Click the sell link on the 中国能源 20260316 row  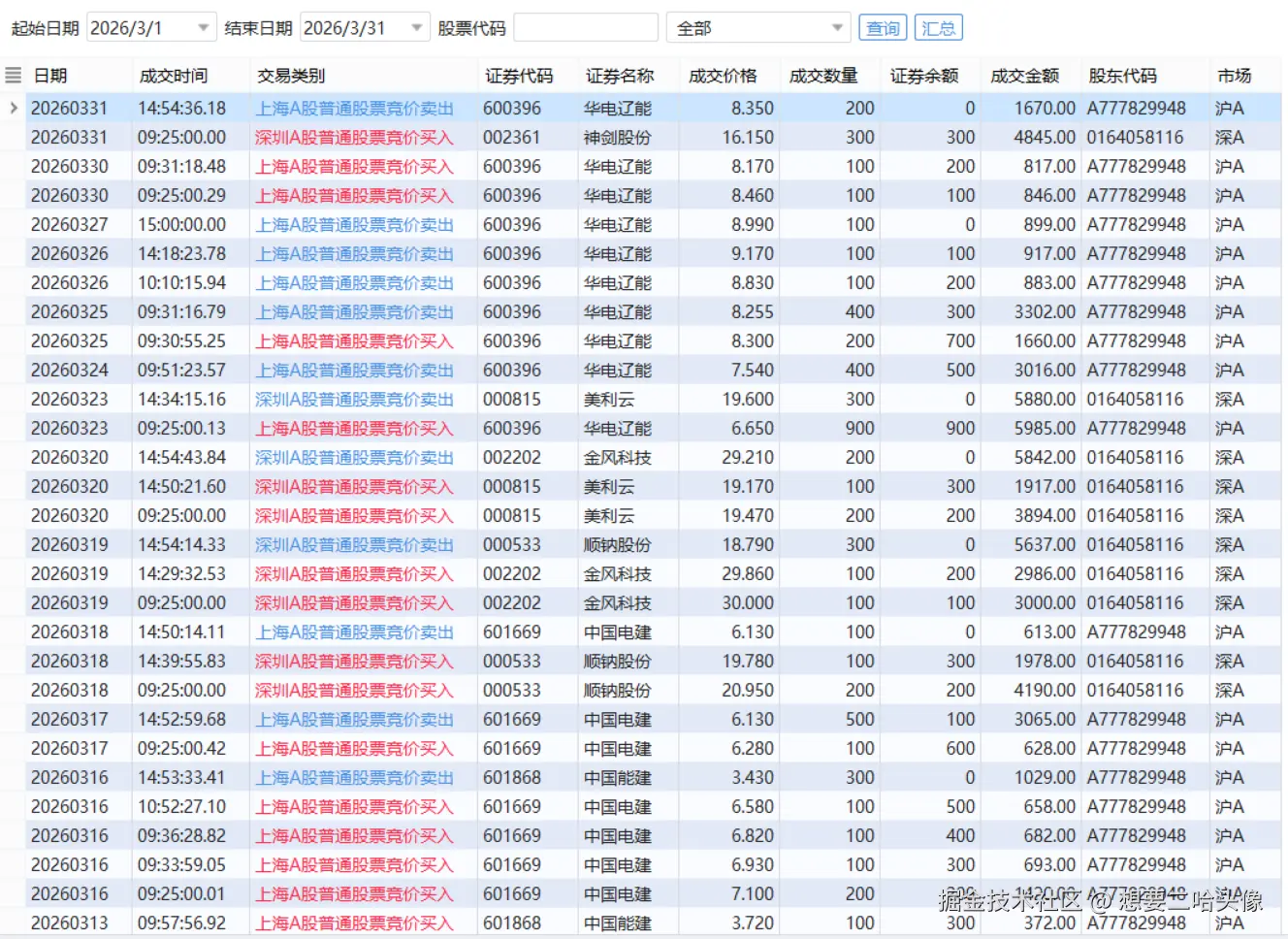352,777
